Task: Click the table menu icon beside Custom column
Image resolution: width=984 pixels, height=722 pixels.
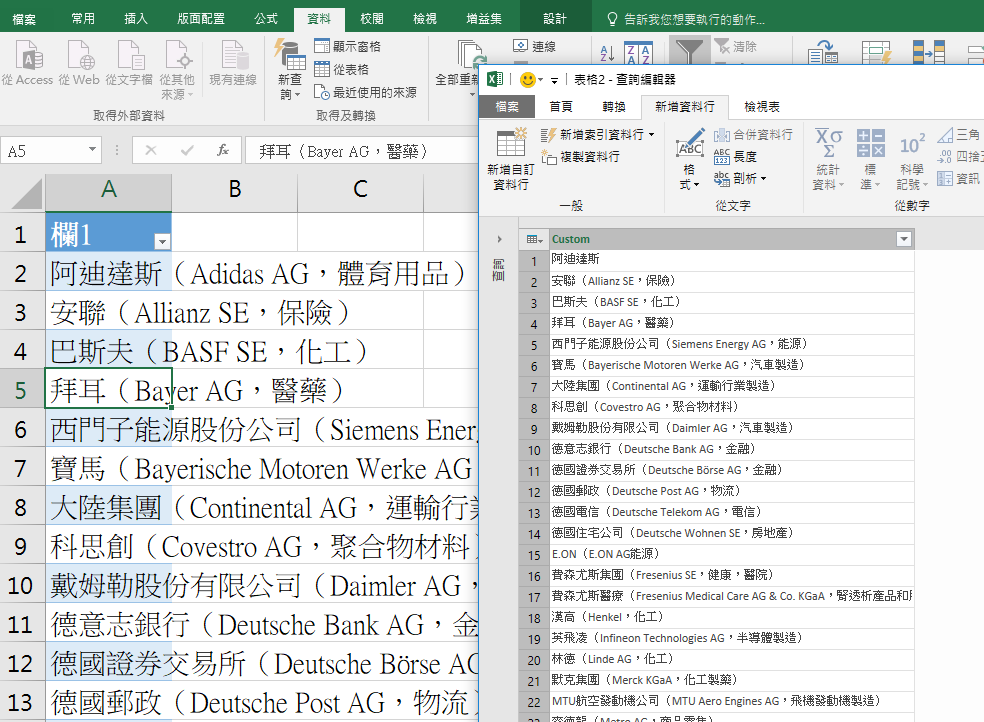Action: [534, 239]
